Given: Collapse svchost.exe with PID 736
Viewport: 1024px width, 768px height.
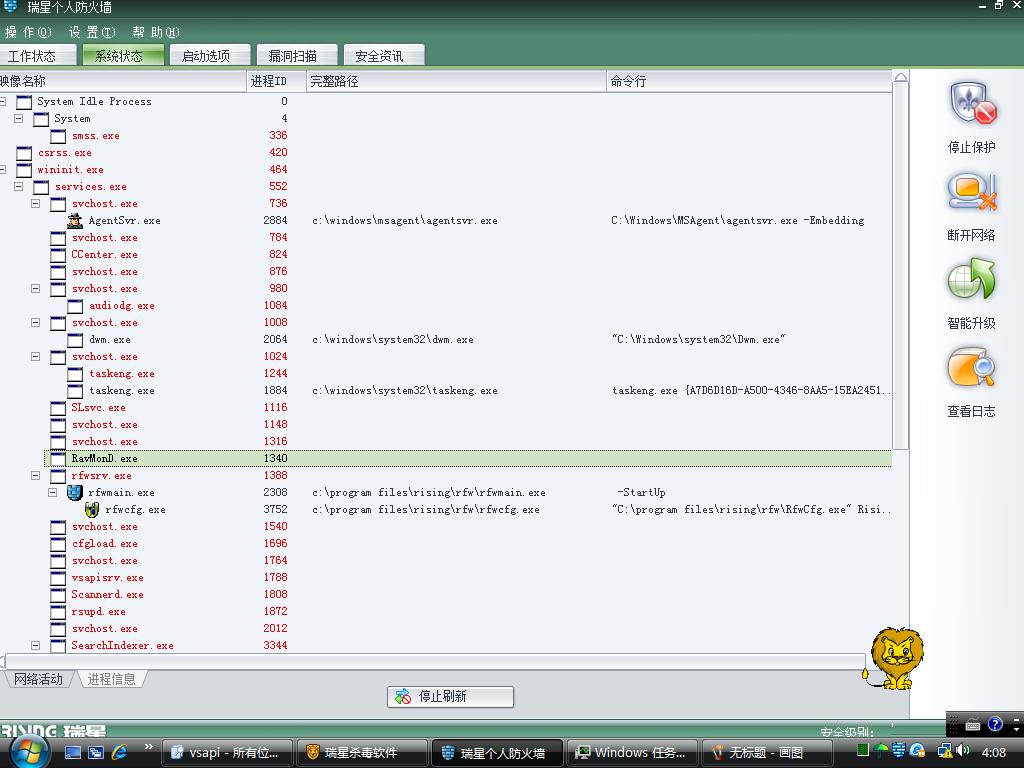Looking at the screenshot, I should (35, 203).
